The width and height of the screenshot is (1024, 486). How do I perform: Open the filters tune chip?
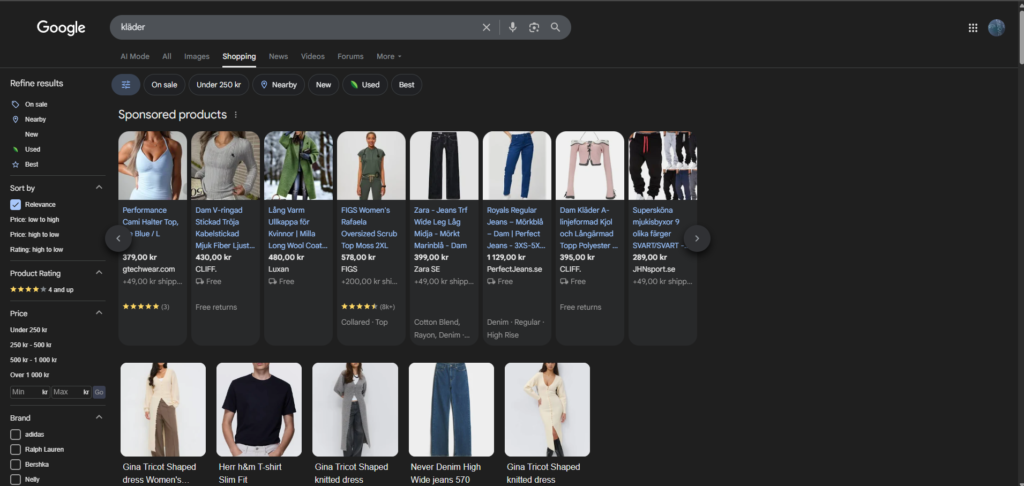click(126, 85)
